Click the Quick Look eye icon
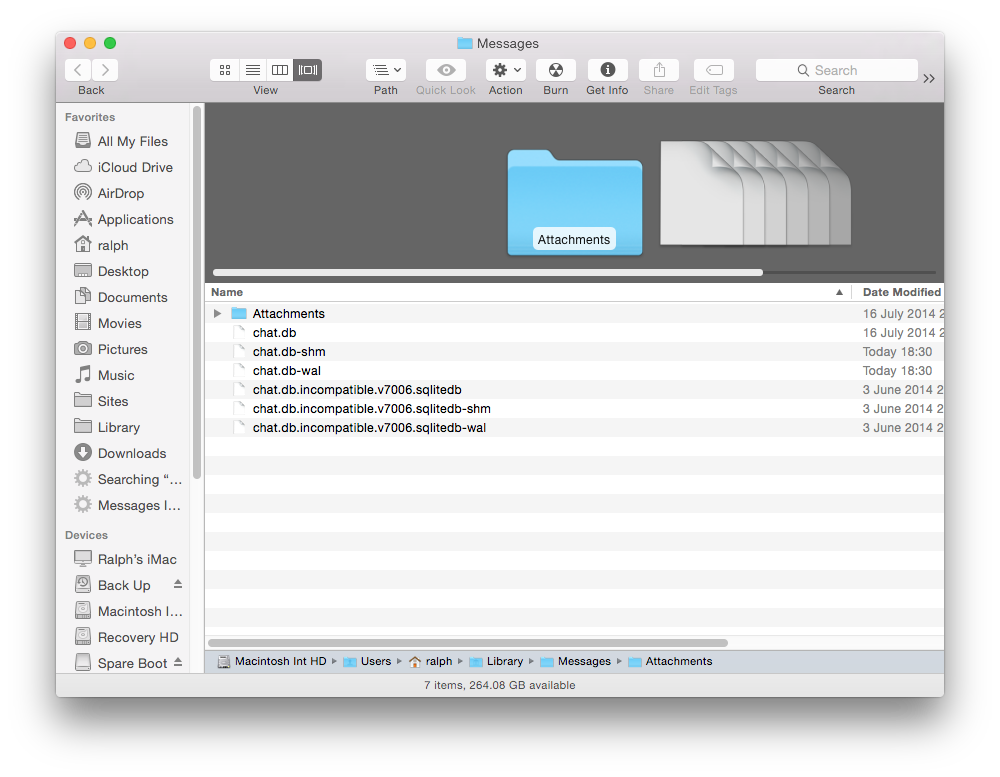 (446, 70)
